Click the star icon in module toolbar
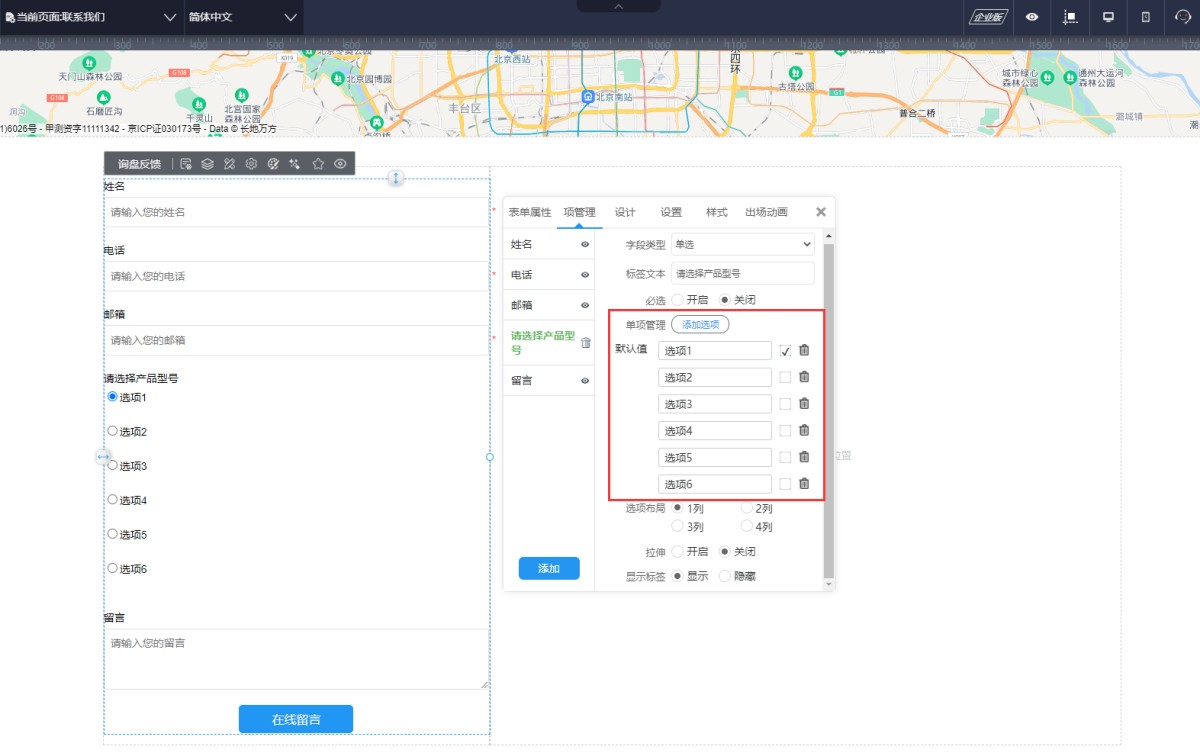The height and width of the screenshot is (756, 1200). tap(318, 164)
